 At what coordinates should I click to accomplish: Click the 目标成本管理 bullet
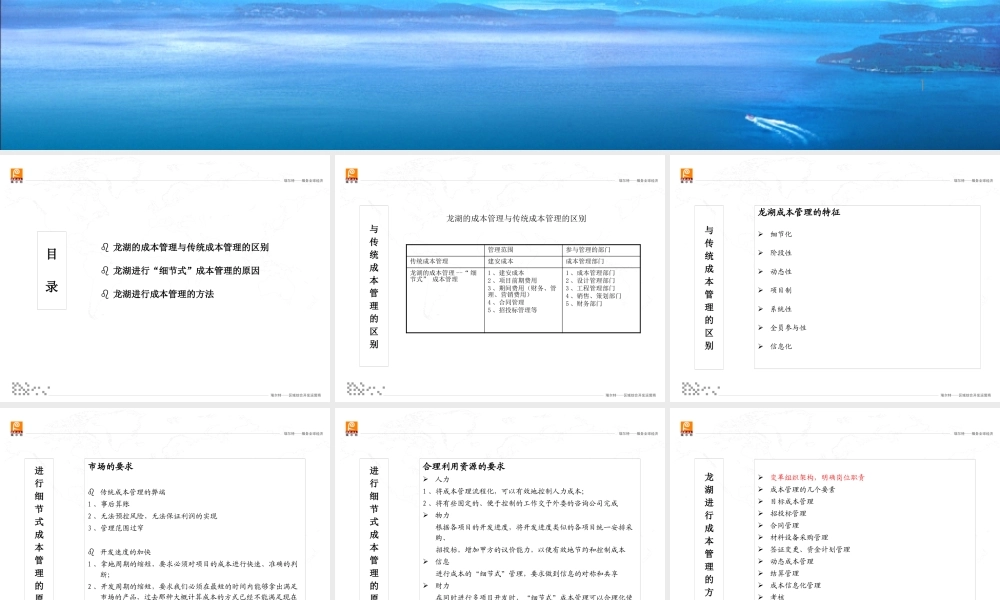click(x=791, y=502)
